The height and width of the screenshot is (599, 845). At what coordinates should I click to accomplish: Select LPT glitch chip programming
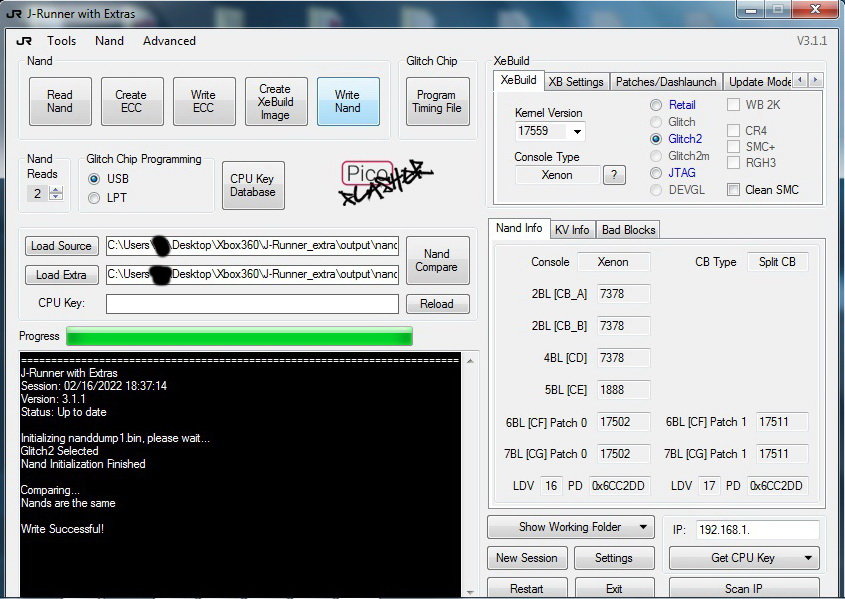point(94,198)
